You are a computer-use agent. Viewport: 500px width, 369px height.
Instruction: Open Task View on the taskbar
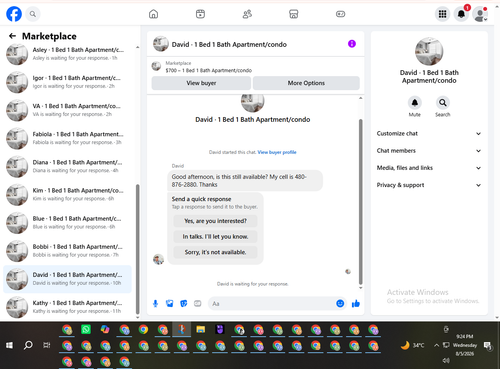pos(47,345)
